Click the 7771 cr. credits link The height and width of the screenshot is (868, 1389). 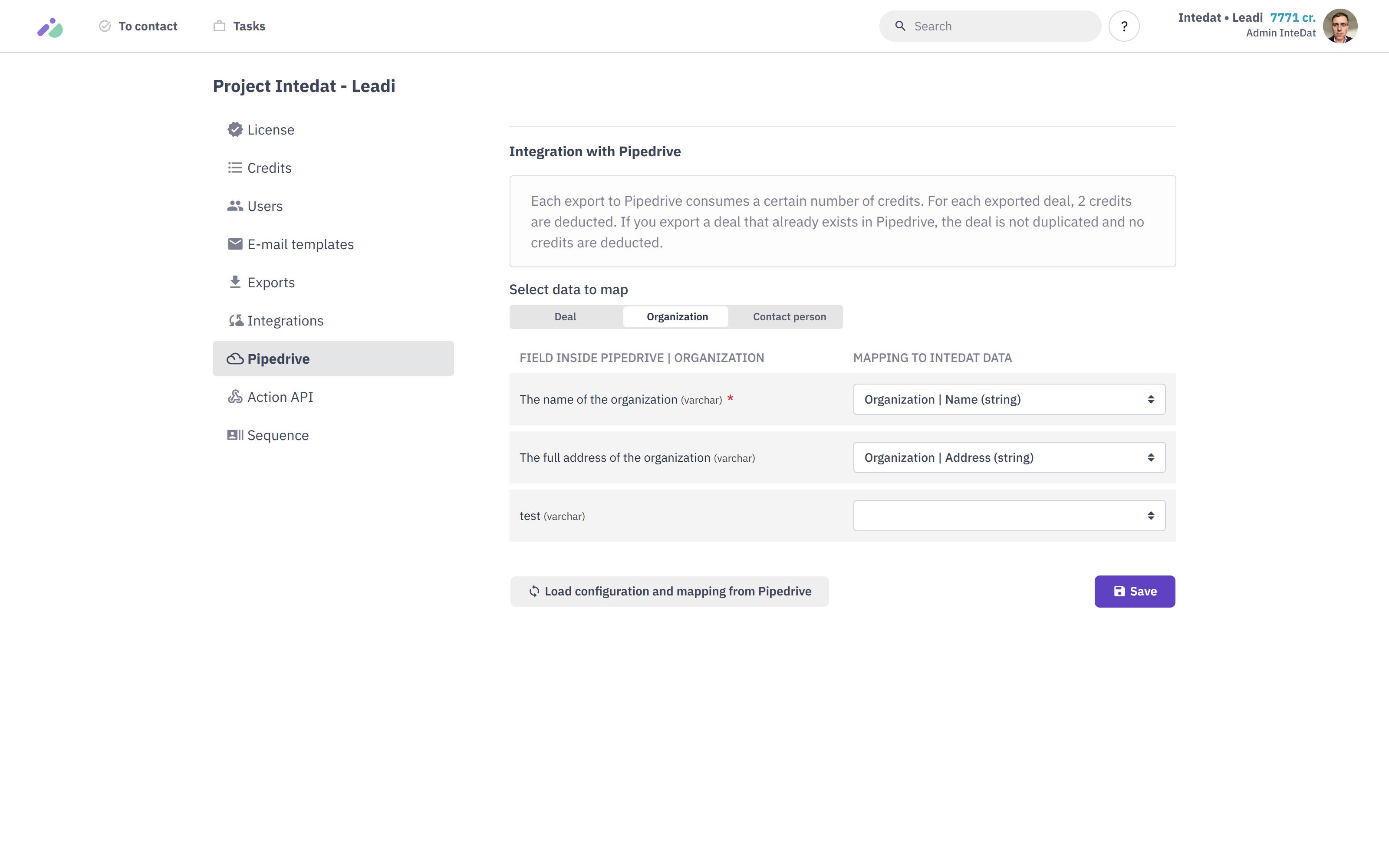(1292, 18)
